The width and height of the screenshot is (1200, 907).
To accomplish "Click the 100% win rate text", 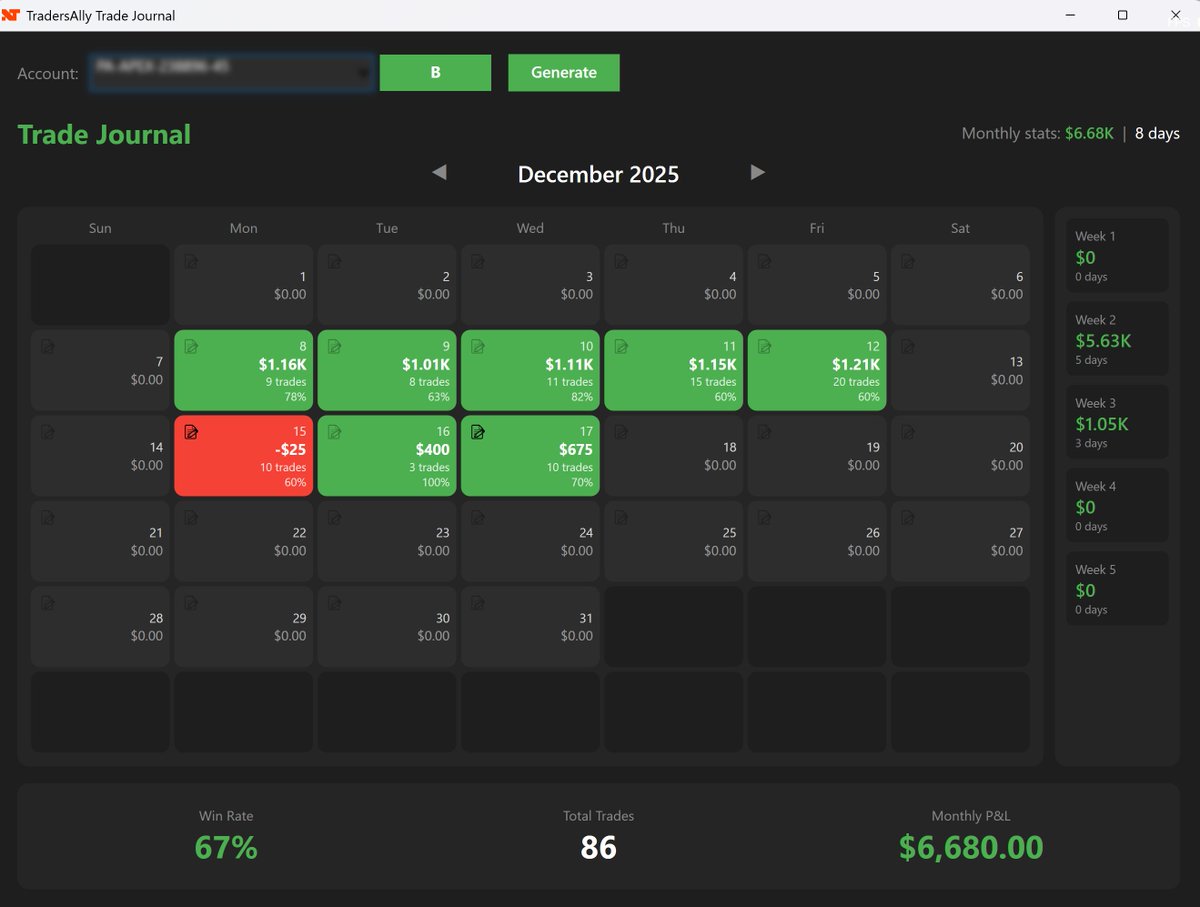I will point(436,482).
